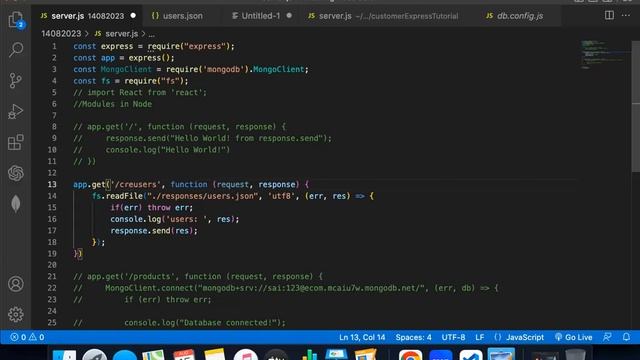Open the ChatGPT extension panel
Image resolution: width=640 pixels, height=360 pixels.
pyautogui.click(x=16, y=173)
